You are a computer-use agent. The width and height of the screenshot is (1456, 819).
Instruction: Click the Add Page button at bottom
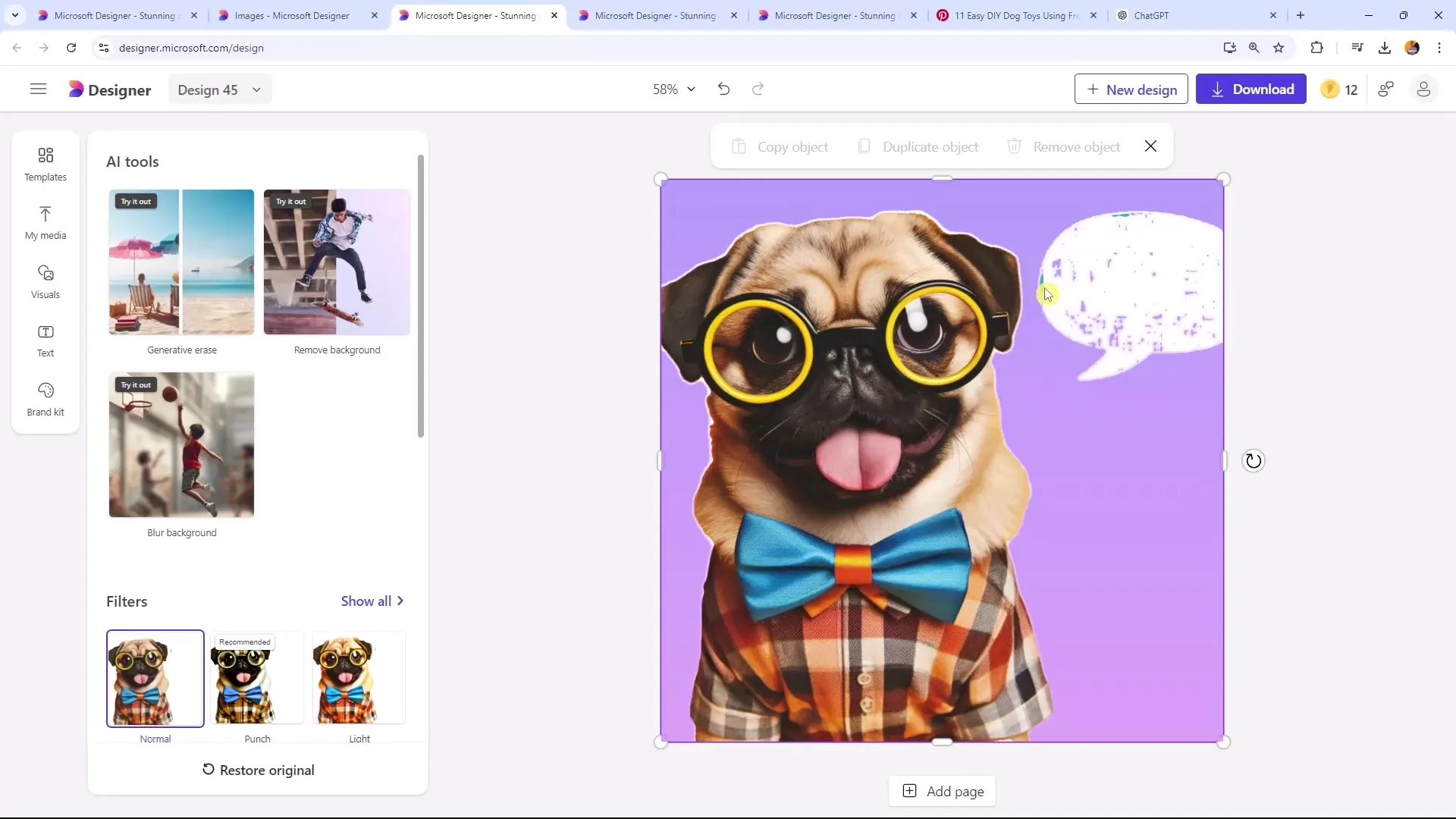coord(944,791)
